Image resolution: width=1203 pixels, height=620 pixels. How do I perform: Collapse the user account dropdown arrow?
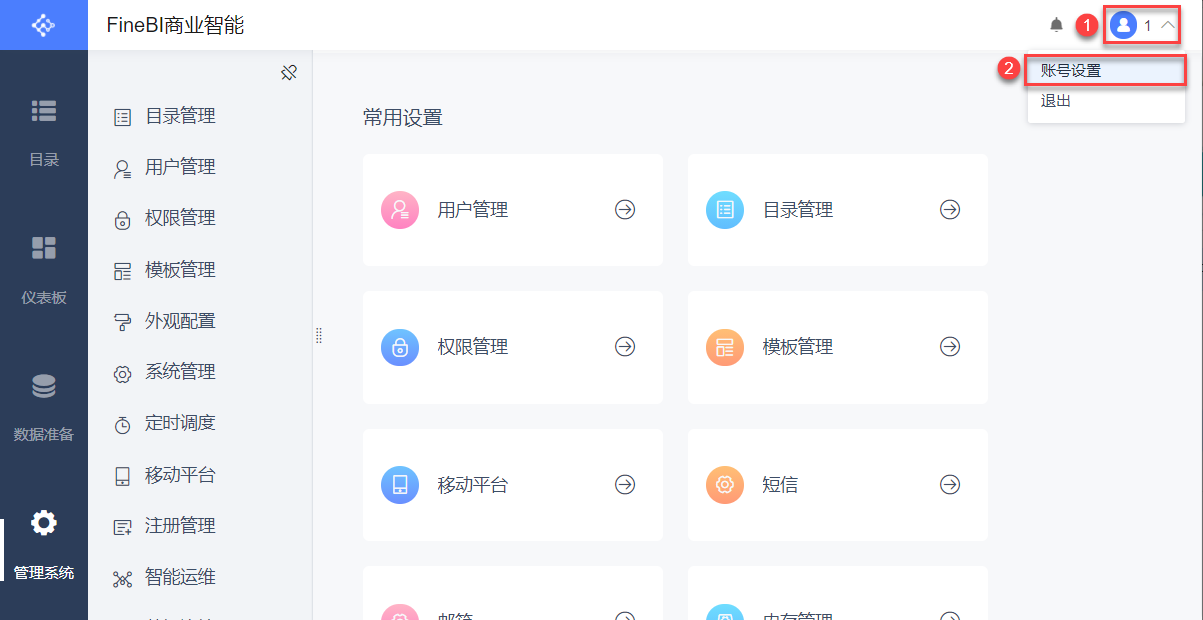[1167, 25]
